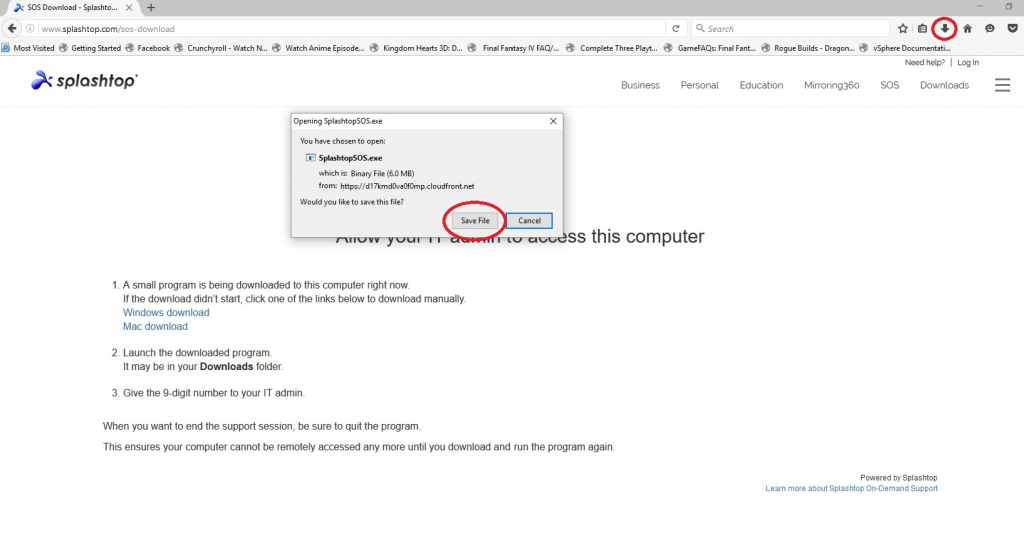
Task: Click the Windows download link
Action: tap(166, 313)
